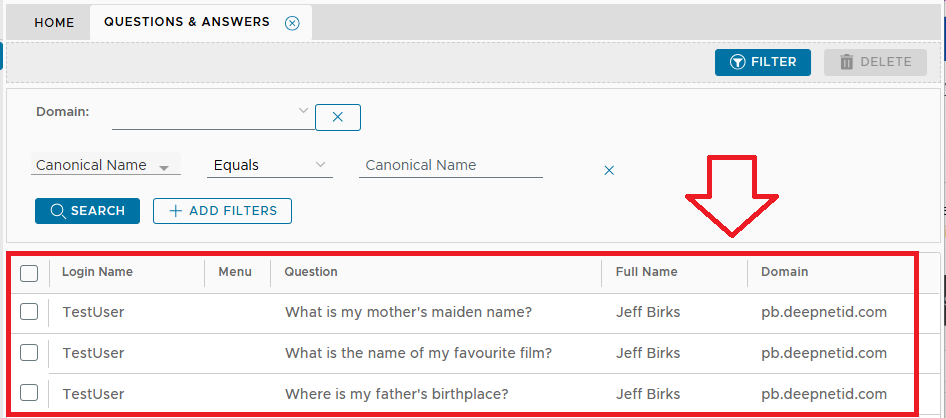
Task: Select checkbox for father's birthplace row
Action: [29, 392]
